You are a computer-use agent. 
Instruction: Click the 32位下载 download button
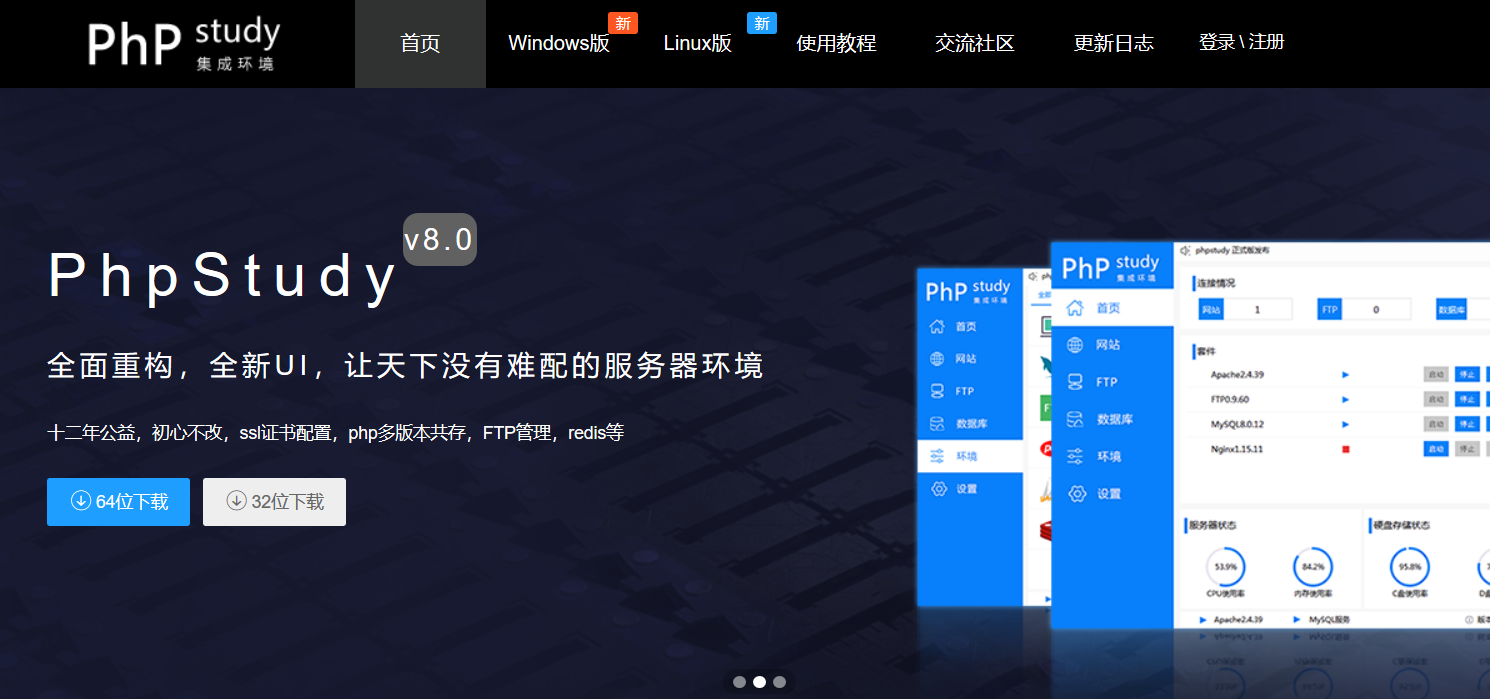pos(274,502)
